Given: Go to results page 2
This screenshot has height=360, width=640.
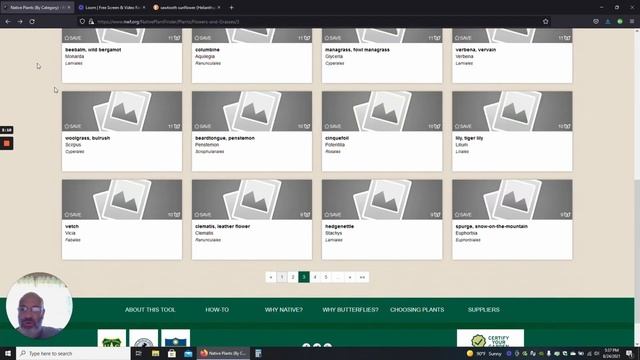Looking at the screenshot, I should point(293,277).
